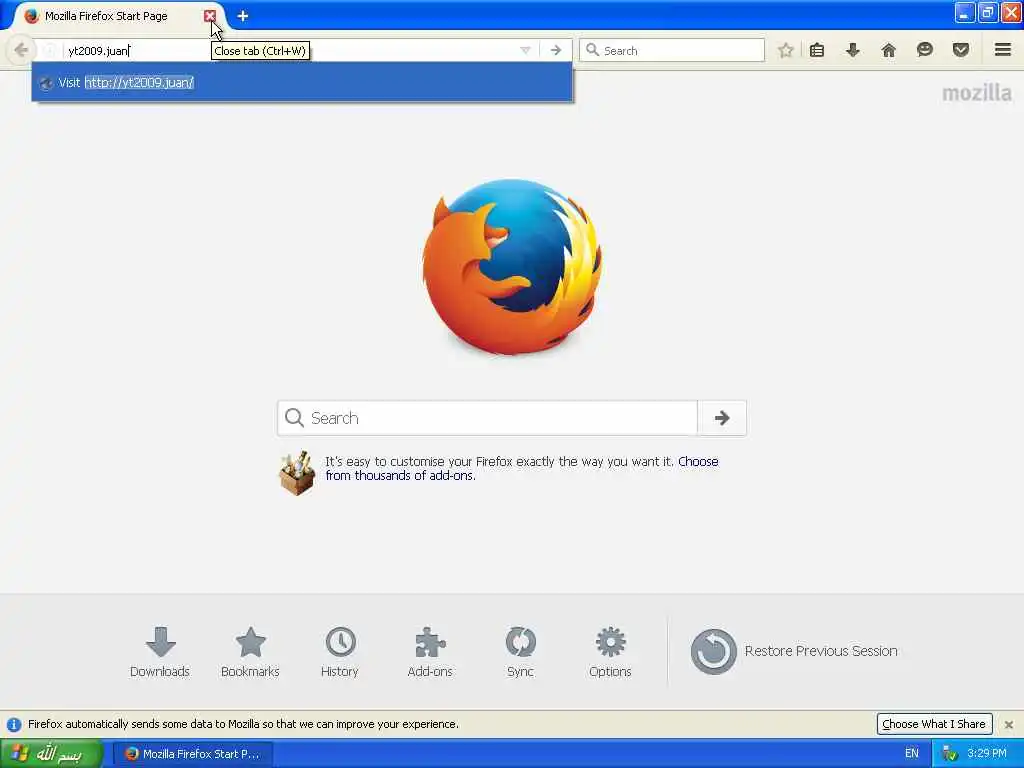1024x768 pixels.
Task: Click Restore Previous Session
Action: [794, 651]
